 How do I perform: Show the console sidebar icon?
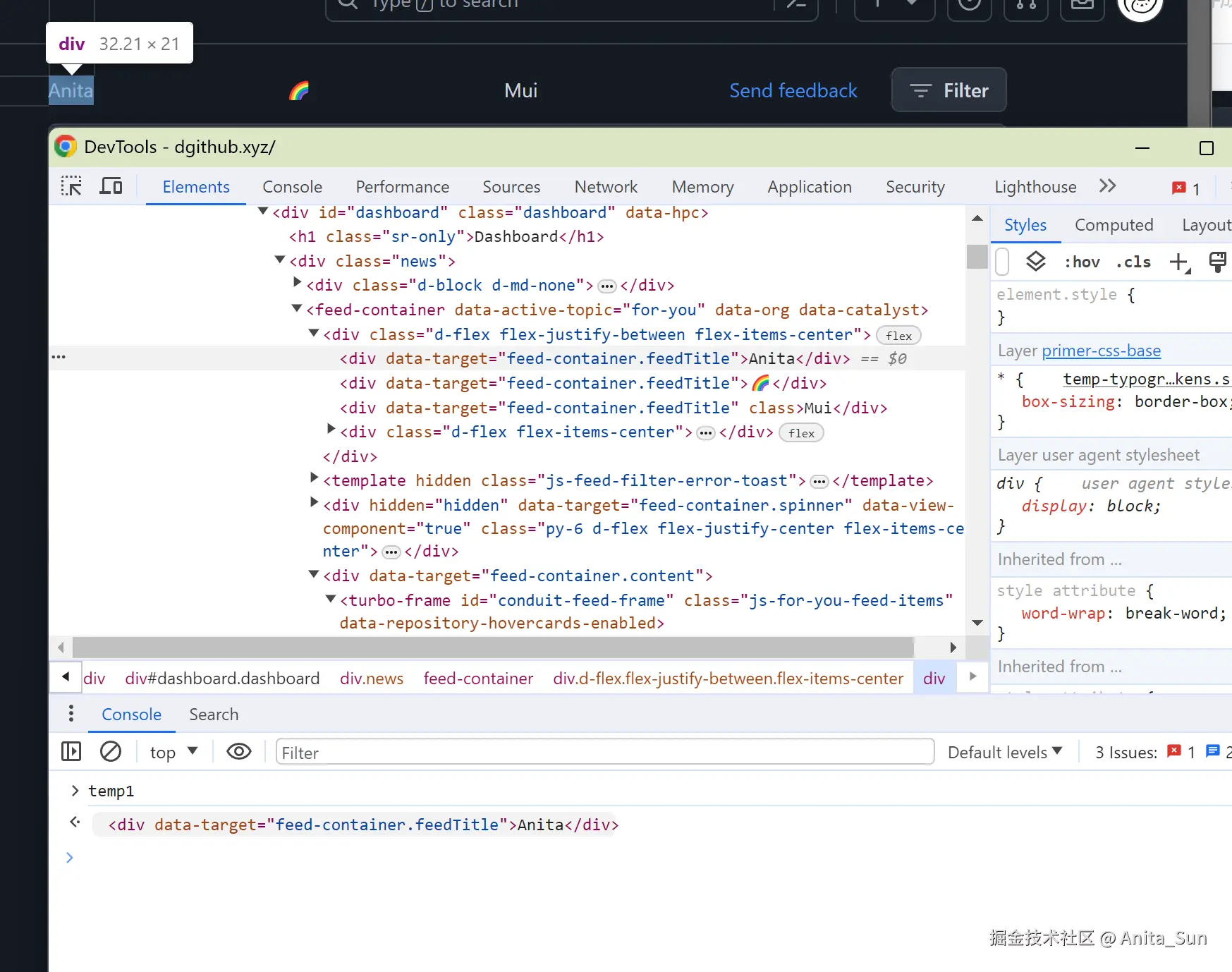click(71, 752)
